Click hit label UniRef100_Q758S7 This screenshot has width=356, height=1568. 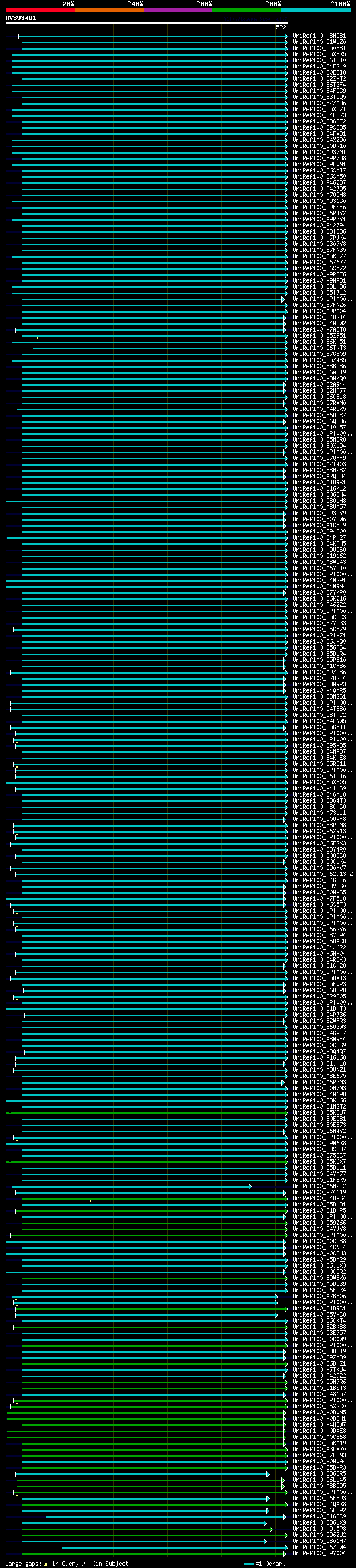tap(319, 1155)
